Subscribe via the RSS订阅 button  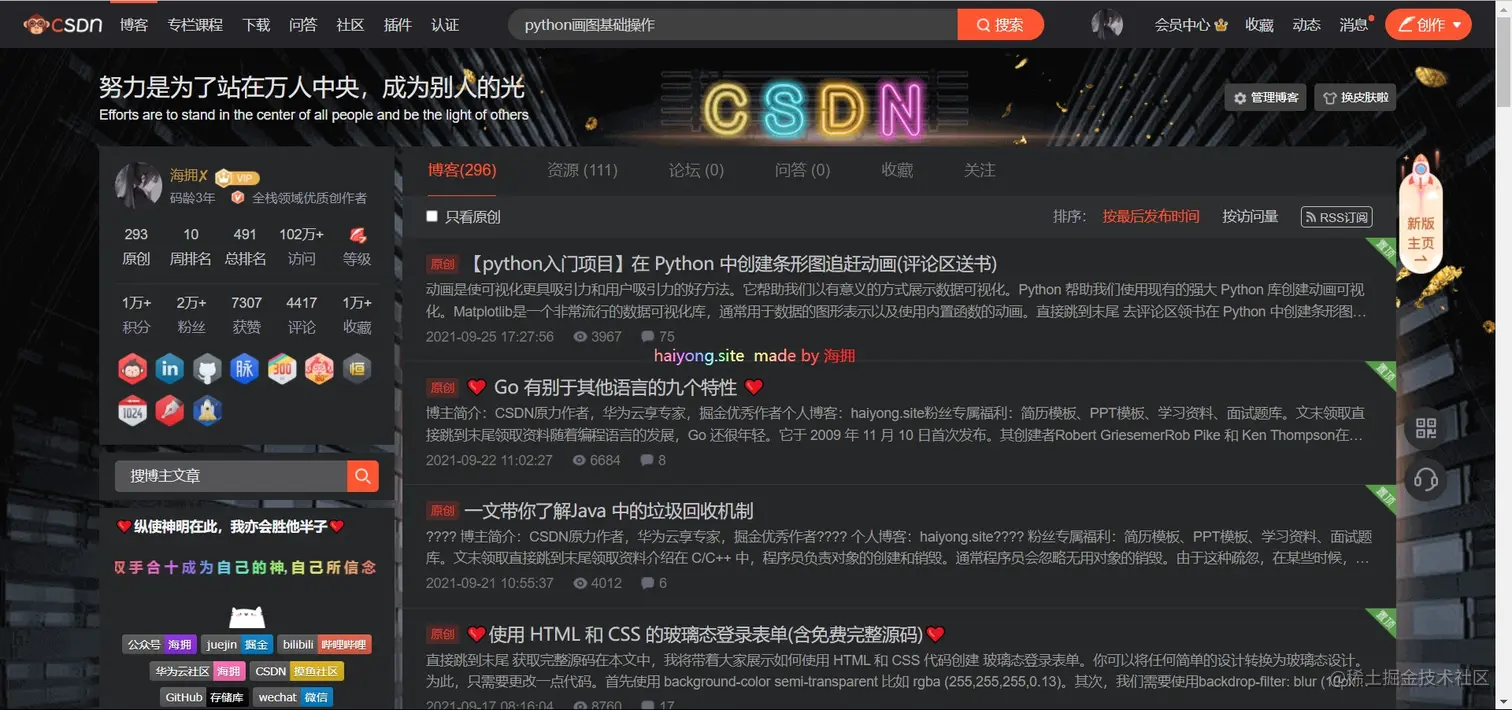pos(1336,217)
